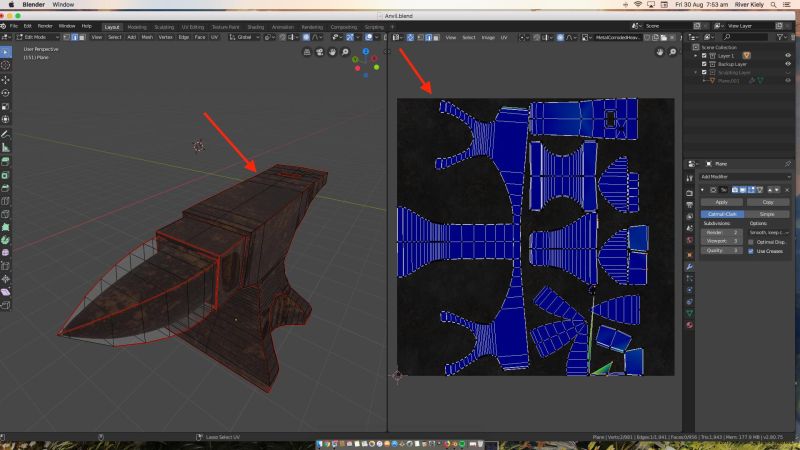
Task: Select the Poly Build tool
Action: 6,227
